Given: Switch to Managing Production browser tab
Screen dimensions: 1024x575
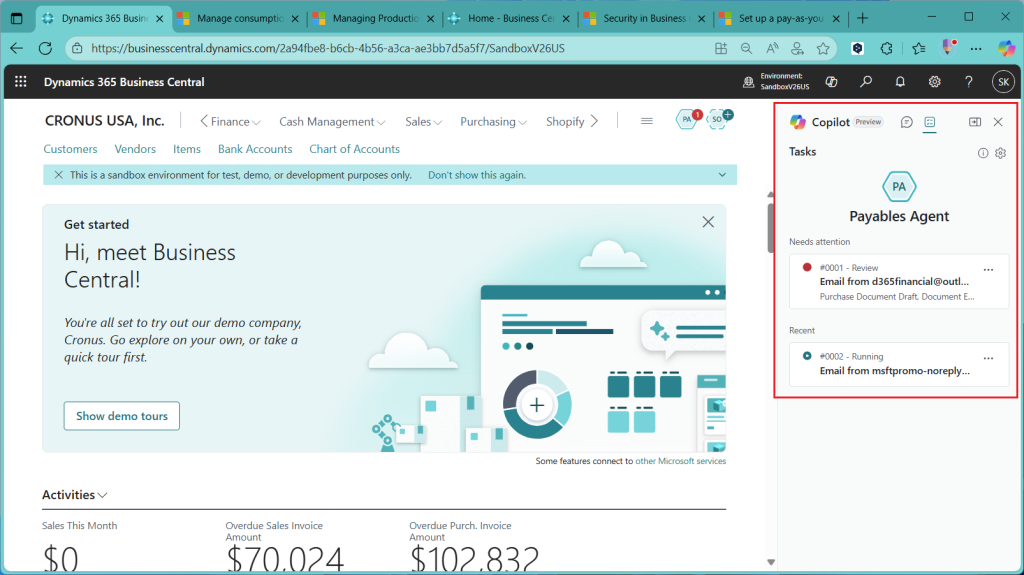Looking at the screenshot, I should click(375, 18).
